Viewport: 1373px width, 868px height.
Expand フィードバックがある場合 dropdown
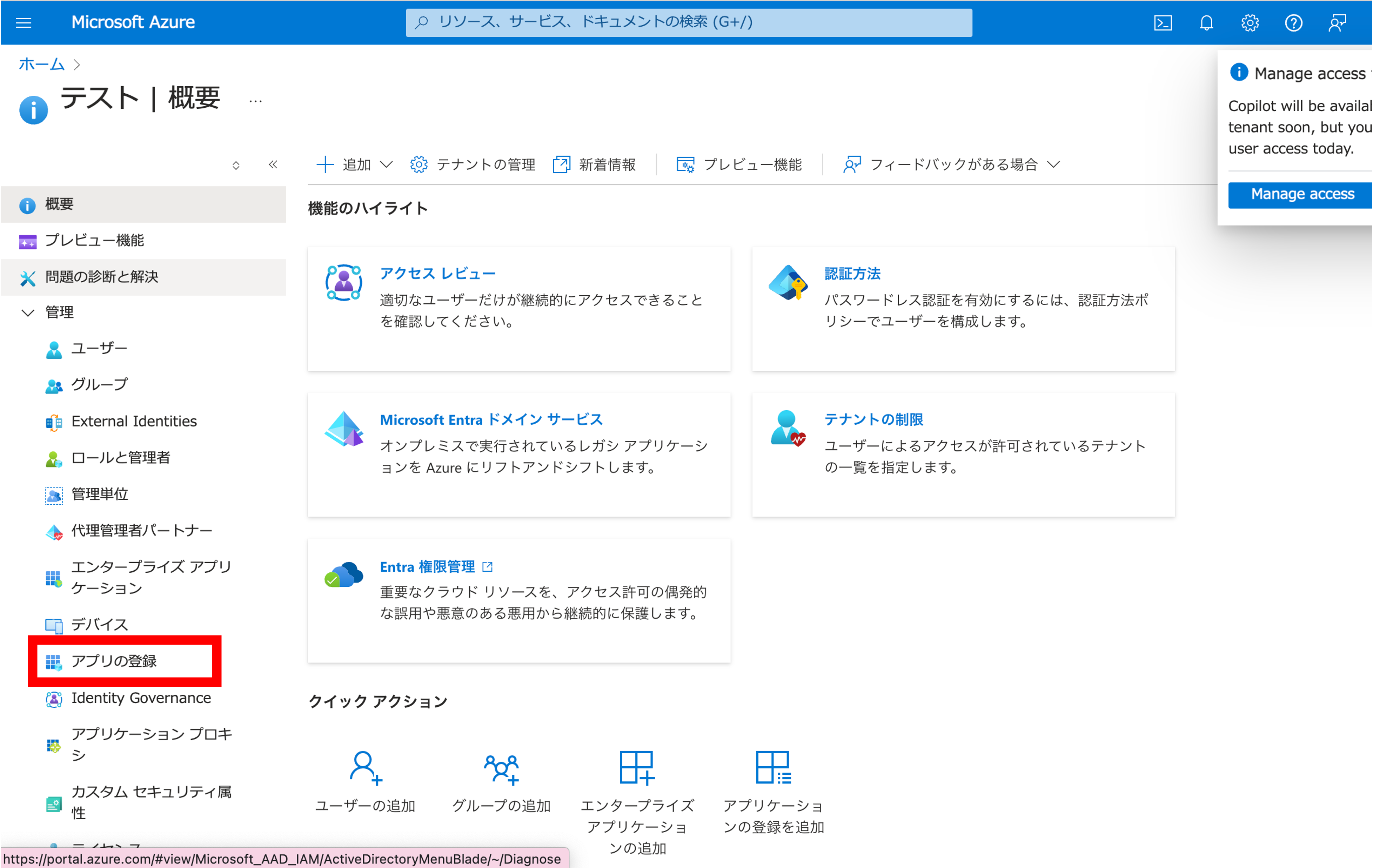coord(1054,165)
